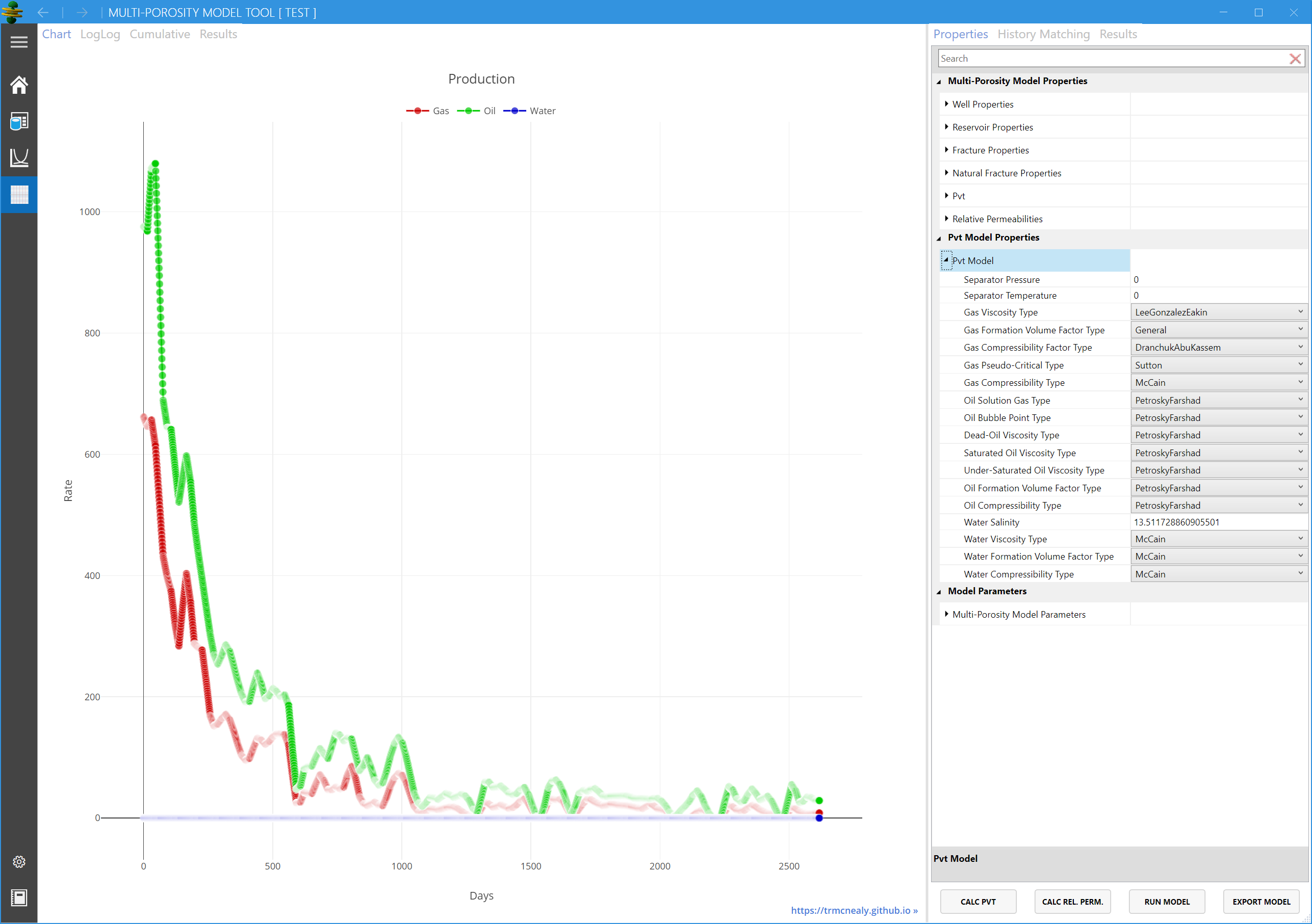Click the bottom log panel sidebar icon

click(19, 897)
